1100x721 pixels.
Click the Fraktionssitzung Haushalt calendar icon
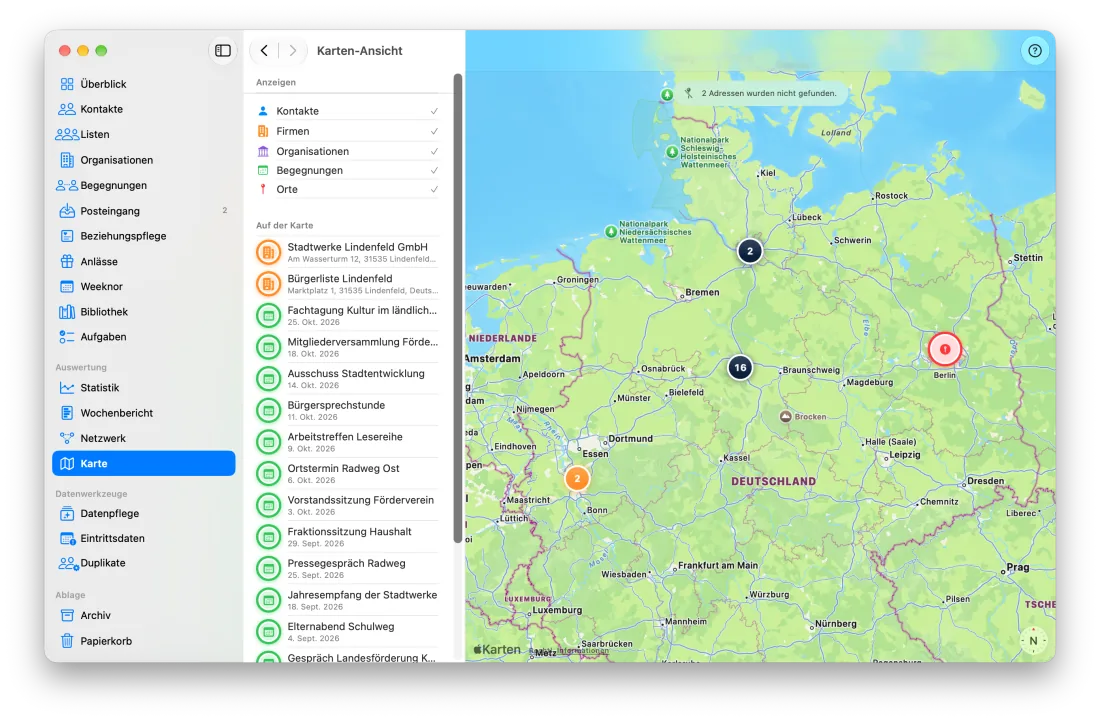(x=268, y=537)
